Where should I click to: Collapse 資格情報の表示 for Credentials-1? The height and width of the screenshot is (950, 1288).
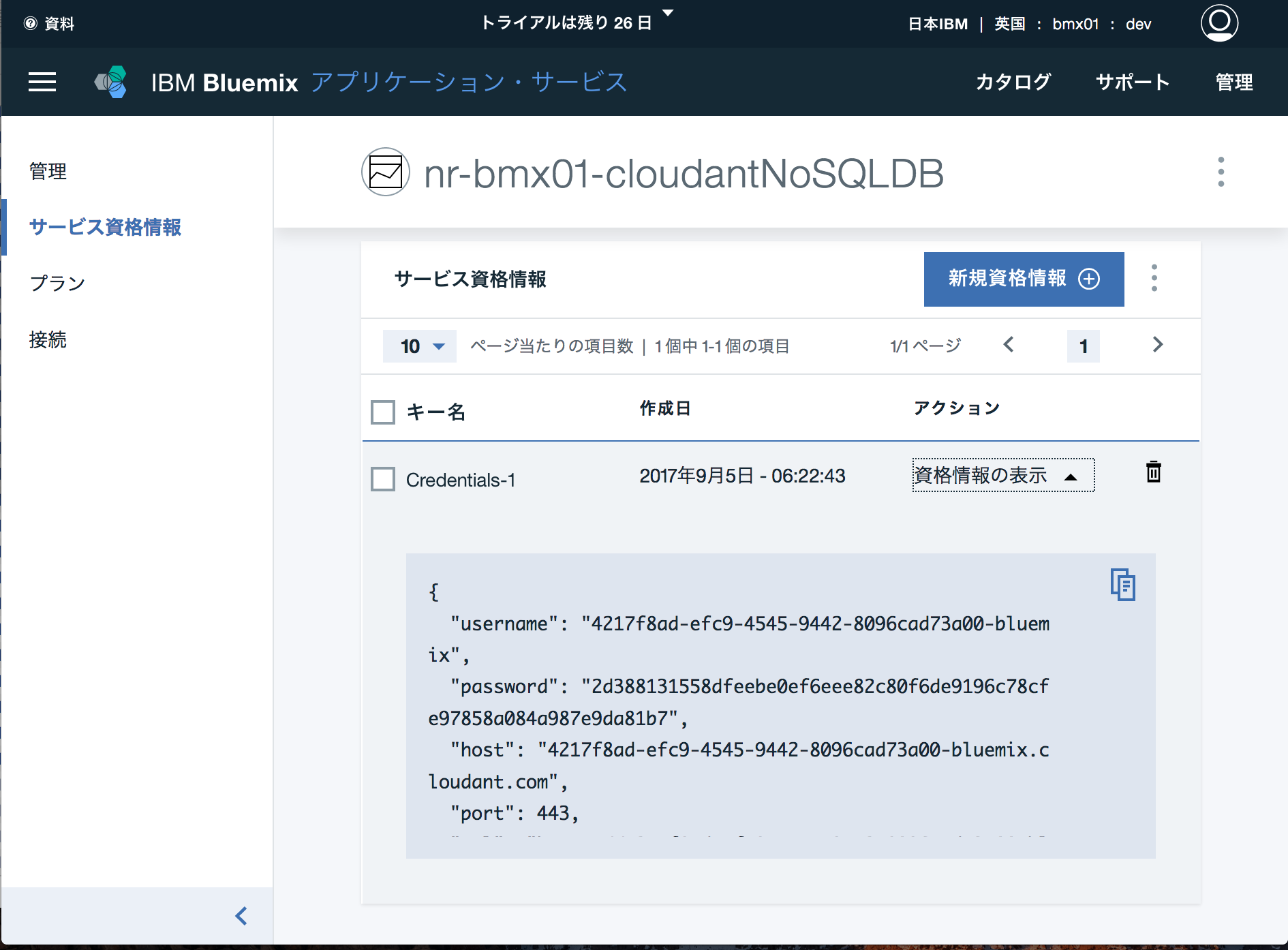tap(1002, 475)
